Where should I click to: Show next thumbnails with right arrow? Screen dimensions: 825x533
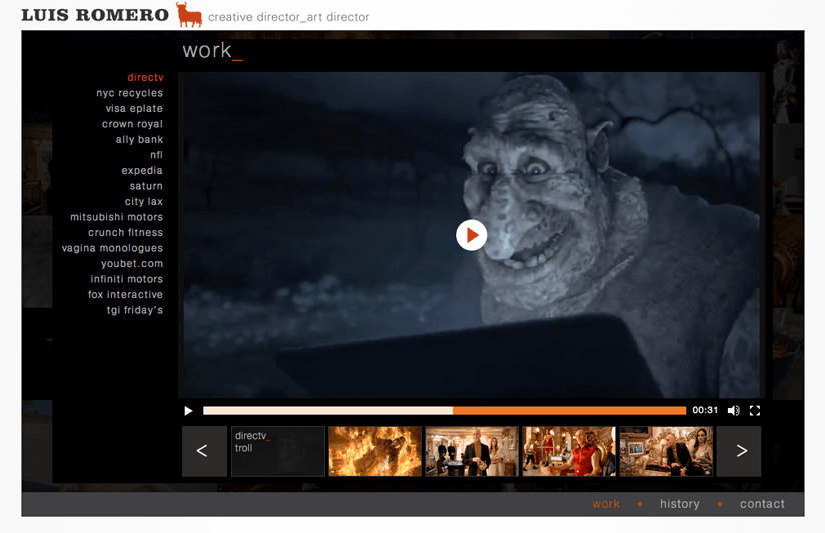740,451
